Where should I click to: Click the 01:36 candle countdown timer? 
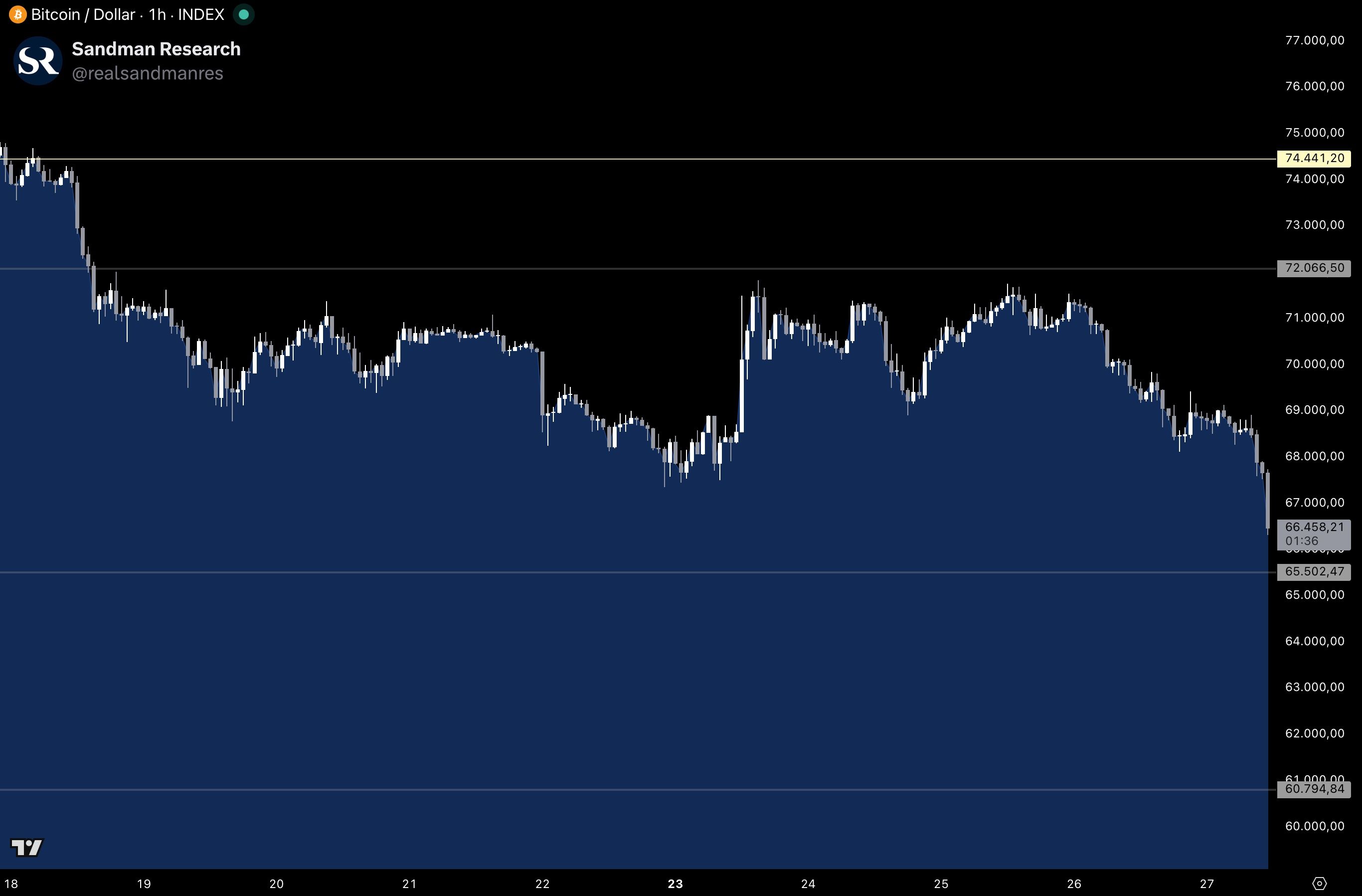[x=1301, y=541]
